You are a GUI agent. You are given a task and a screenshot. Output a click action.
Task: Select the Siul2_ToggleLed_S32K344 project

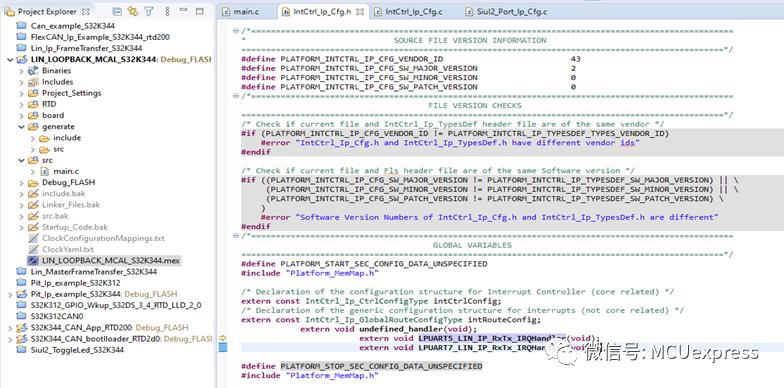(77, 350)
